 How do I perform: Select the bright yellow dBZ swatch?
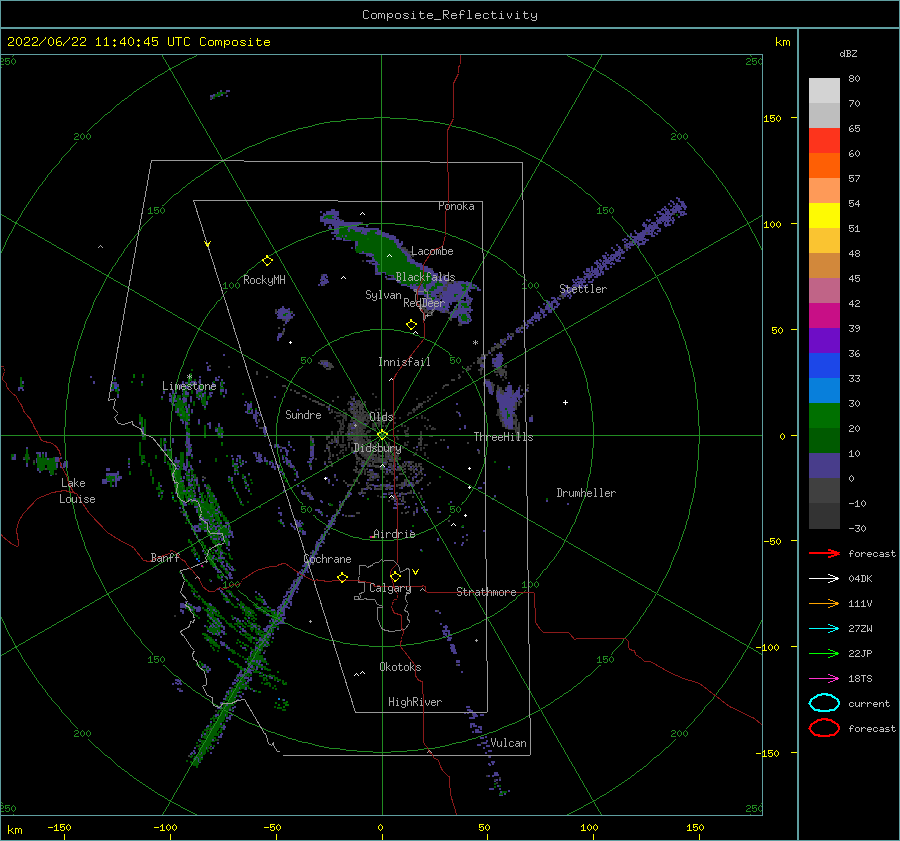824,215
